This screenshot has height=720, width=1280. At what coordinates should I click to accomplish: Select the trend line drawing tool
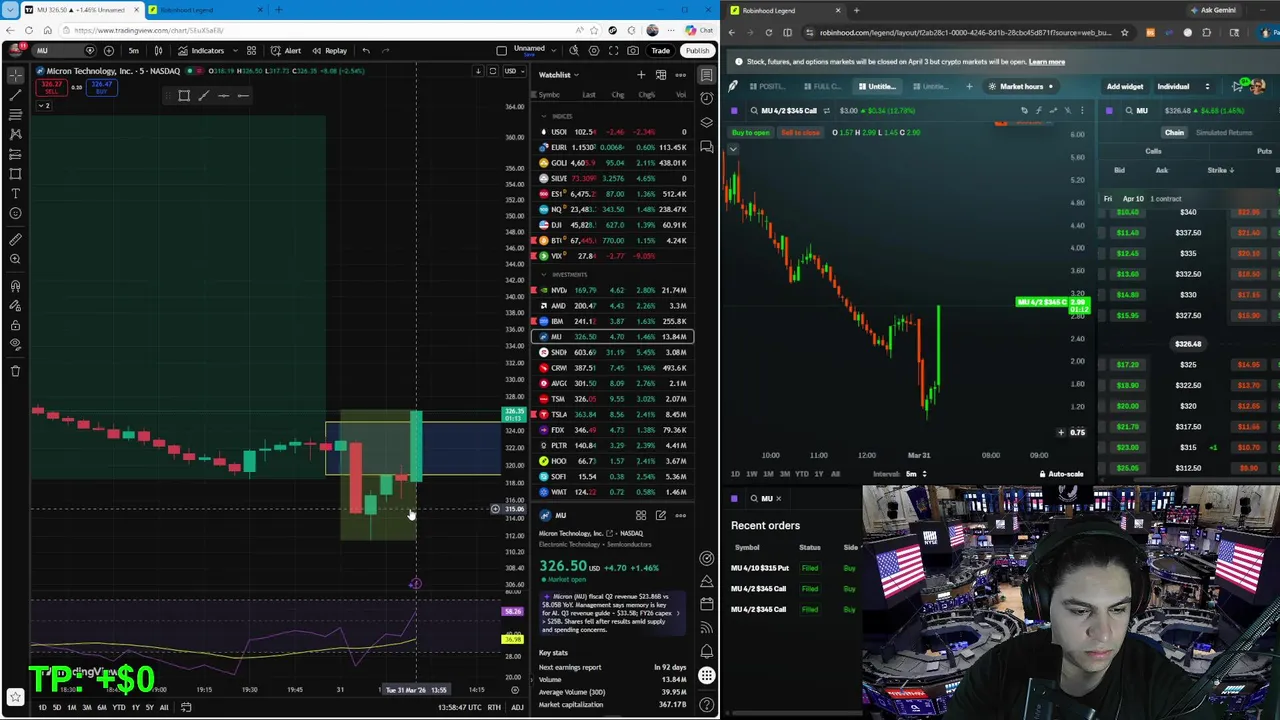pos(15,95)
